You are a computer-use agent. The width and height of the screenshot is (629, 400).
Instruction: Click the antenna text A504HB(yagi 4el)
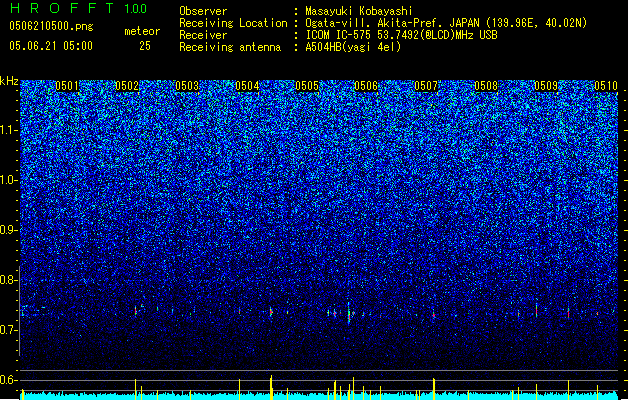(x=353, y=47)
